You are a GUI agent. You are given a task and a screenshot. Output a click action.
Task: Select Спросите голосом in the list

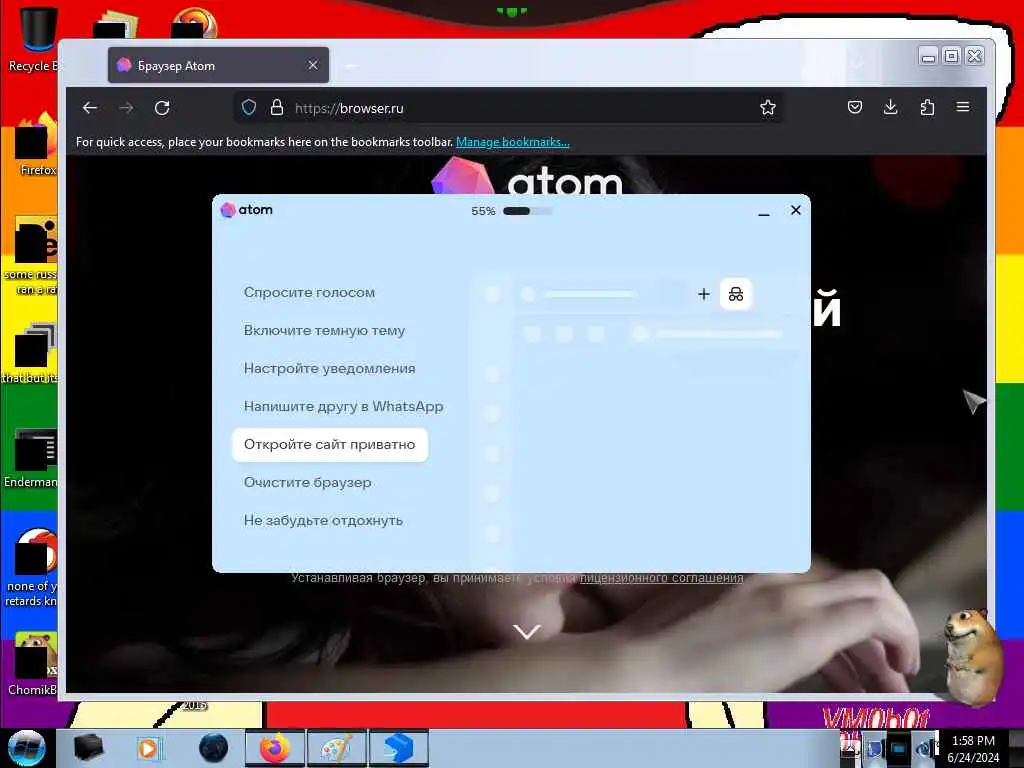click(x=310, y=293)
